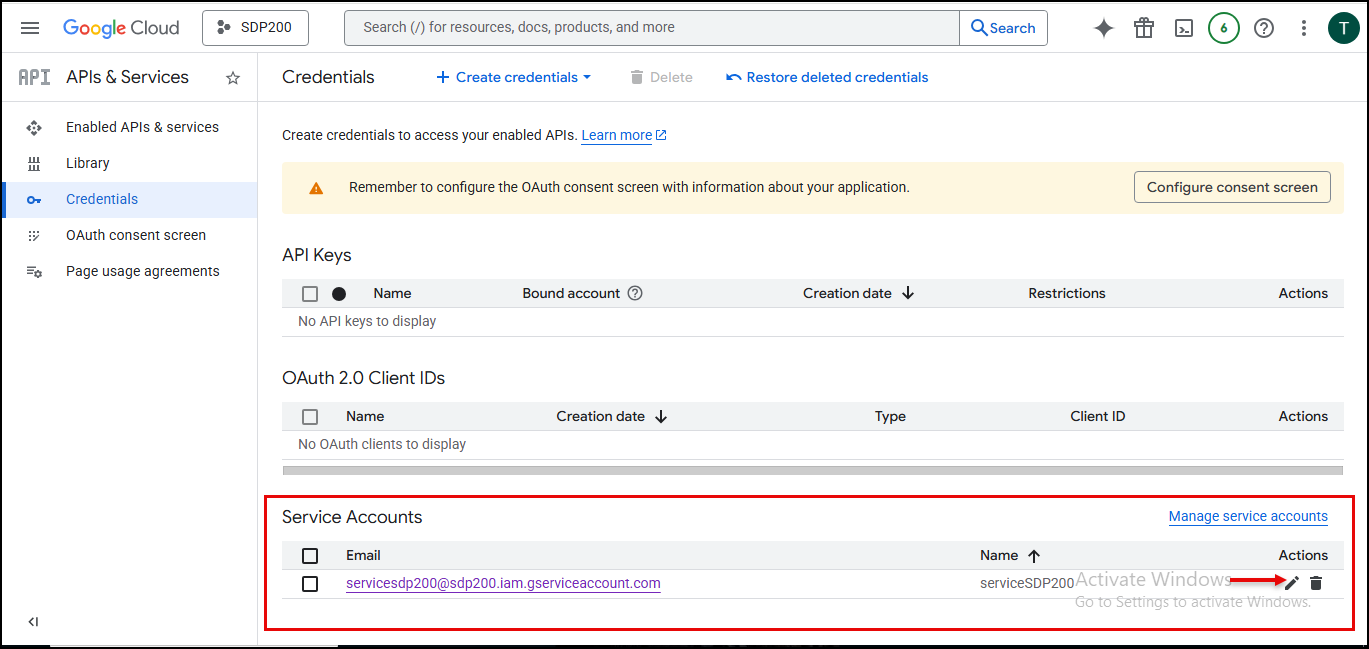Open the free trial gift icon
The width and height of the screenshot is (1369, 649).
click(x=1144, y=28)
